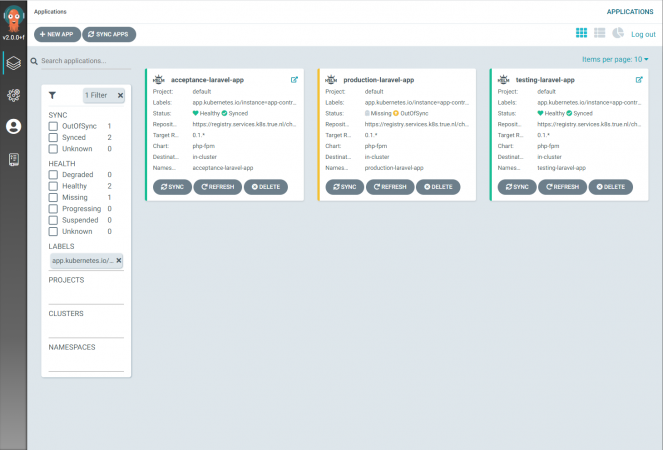This screenshot has height=450, width=663.
Task: Sync the testing-laravel-app
Action: (517, 187)
